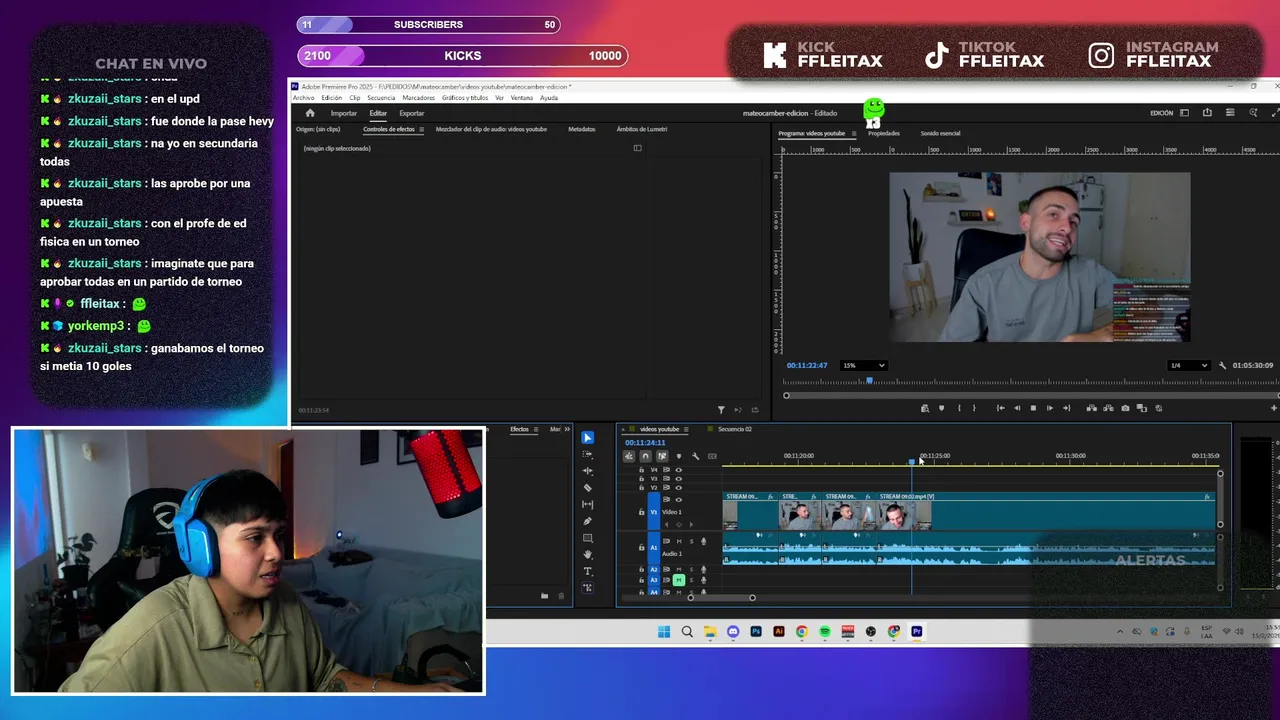1280x720 pixels.
Task: Go to In point button
Action: pyautogui.click(x=1001, y=408)
